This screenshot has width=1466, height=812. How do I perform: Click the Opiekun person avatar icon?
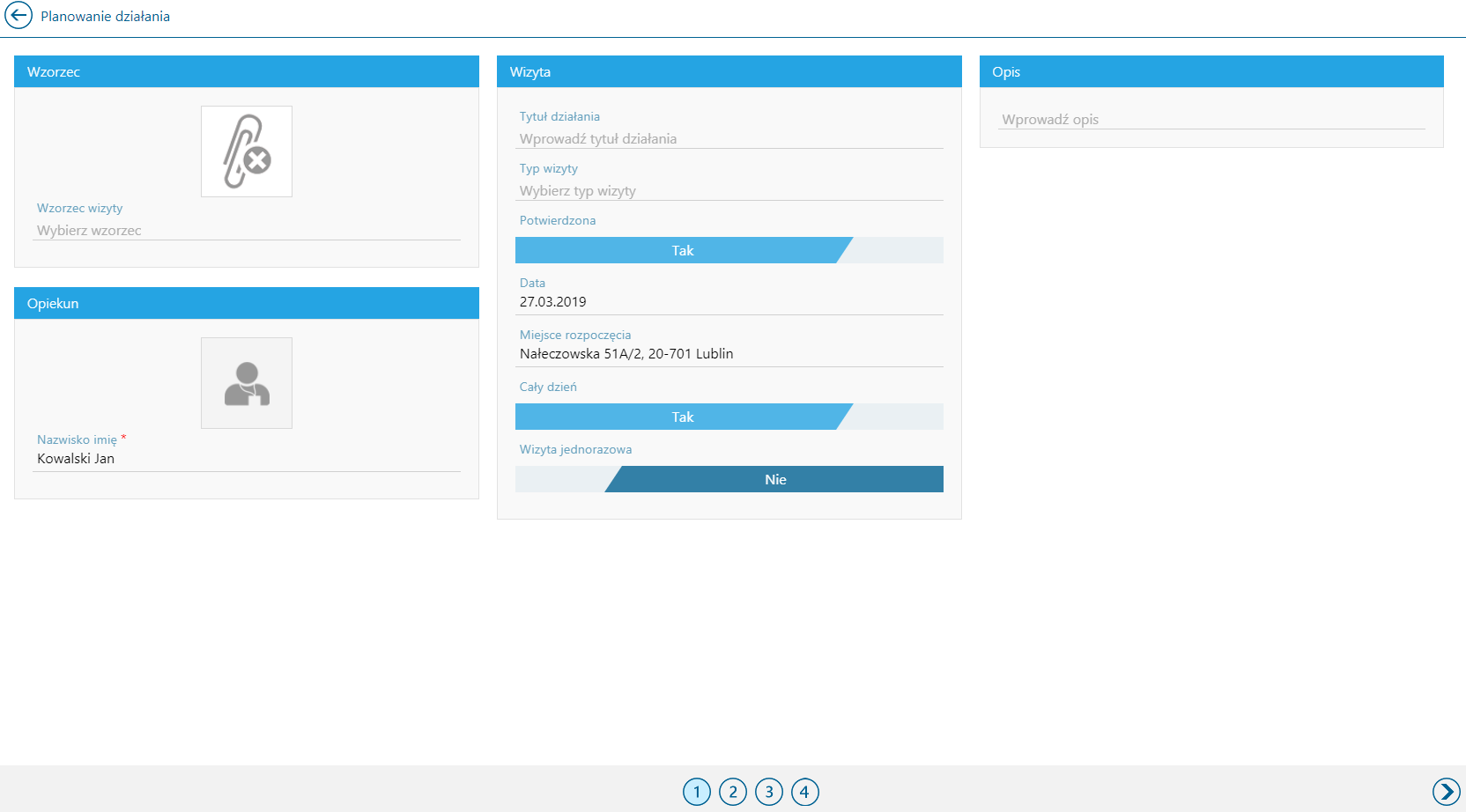[247, 383]
